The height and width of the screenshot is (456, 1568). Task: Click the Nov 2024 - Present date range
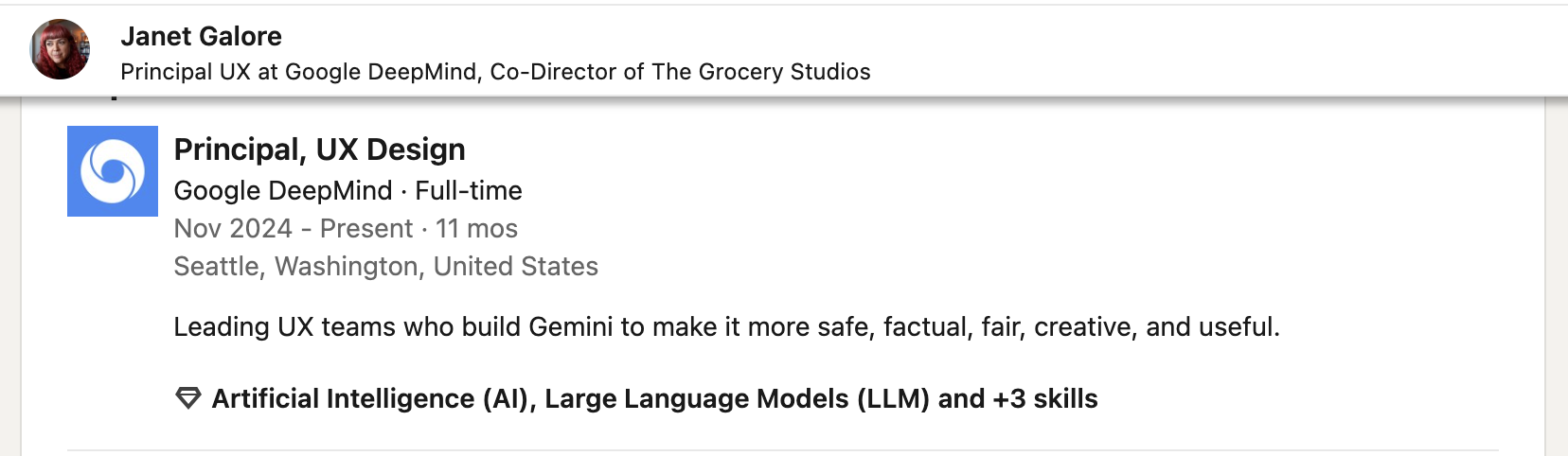[294, 228]
